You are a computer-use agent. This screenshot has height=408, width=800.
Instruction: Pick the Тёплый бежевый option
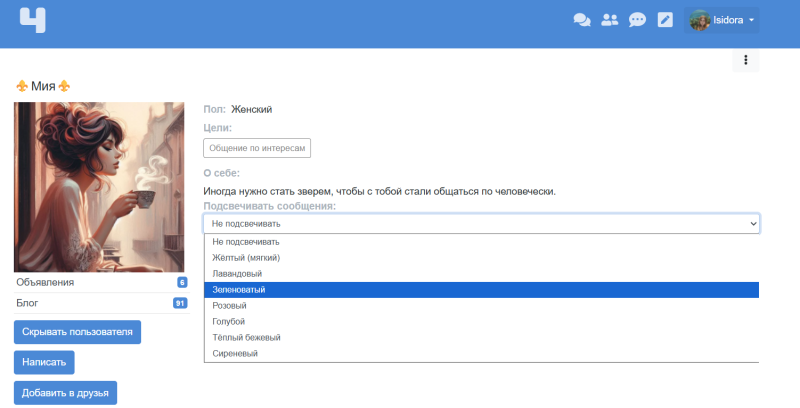(247, 338)
